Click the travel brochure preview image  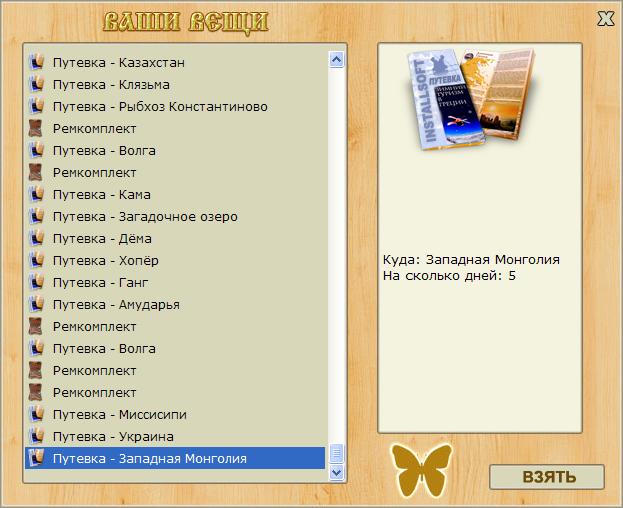tap(471, 99)
